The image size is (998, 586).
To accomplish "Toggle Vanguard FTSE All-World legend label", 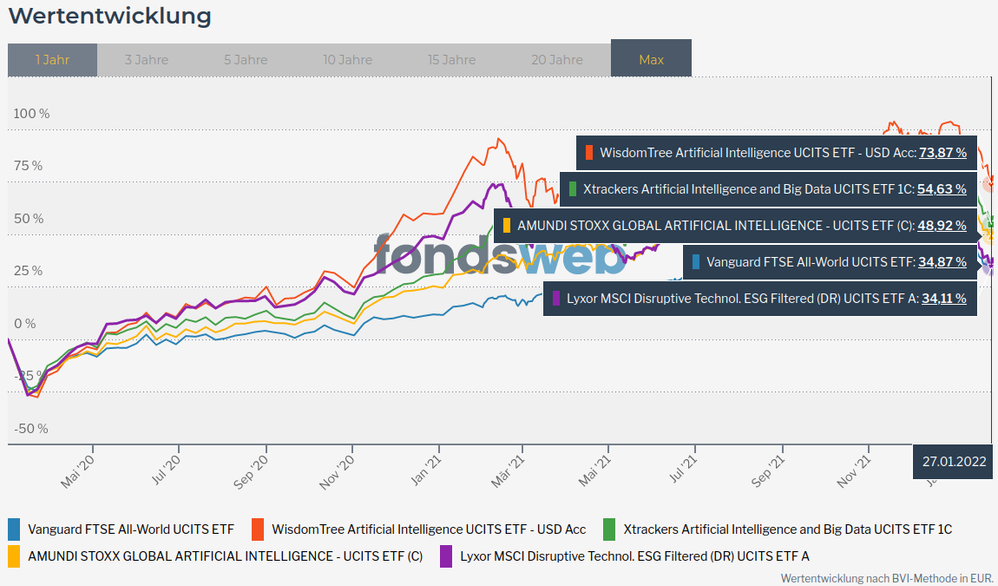I will (x=131, y=529).
